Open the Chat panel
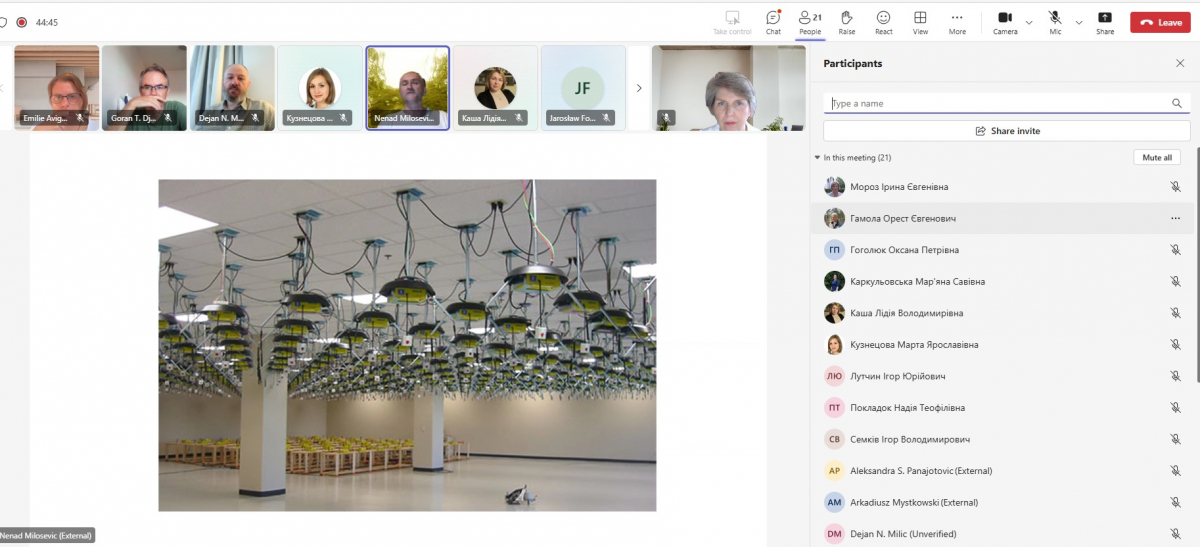 773,21
